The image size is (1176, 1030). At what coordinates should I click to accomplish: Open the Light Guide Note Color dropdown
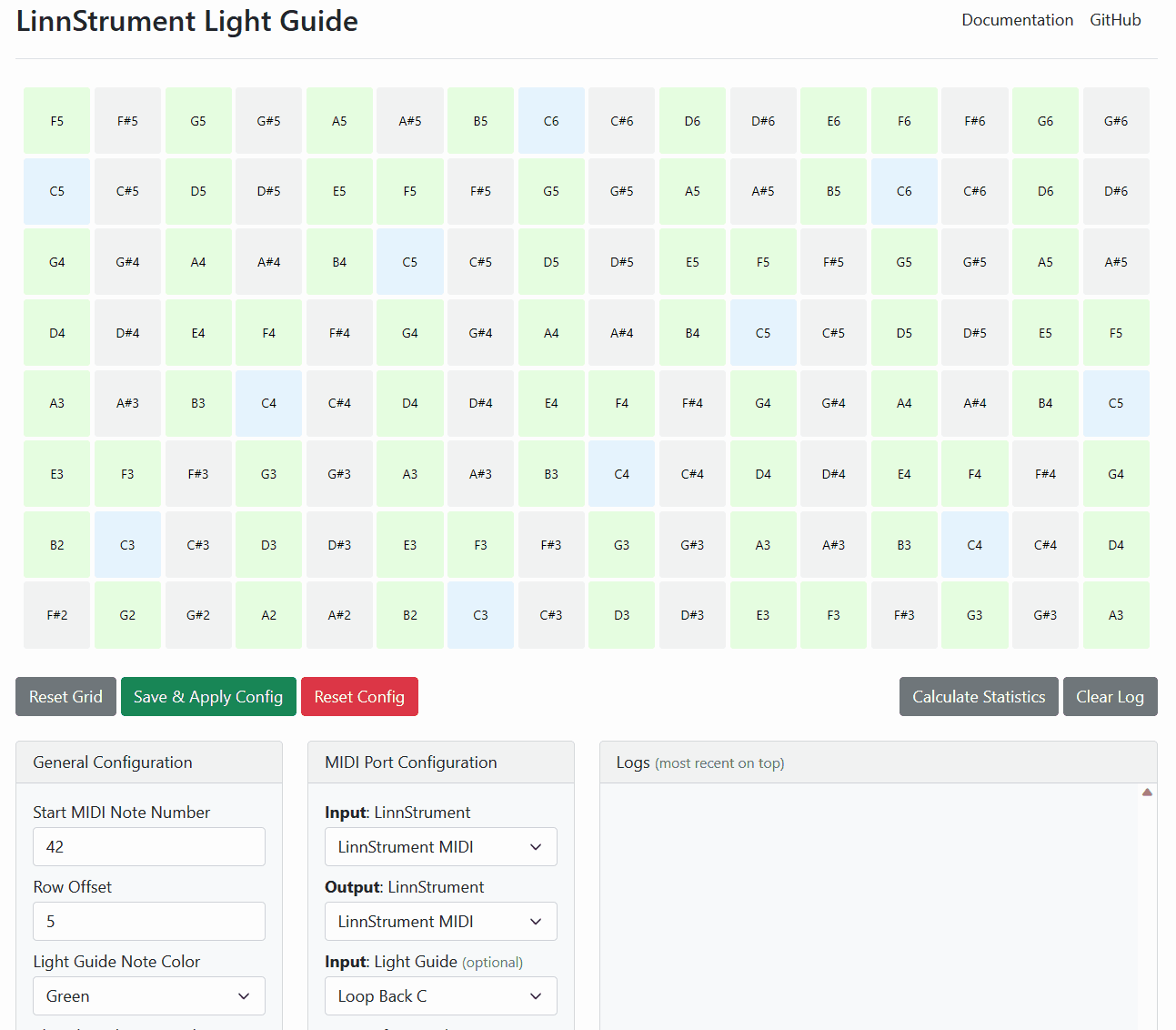click(x=149, y=996)
